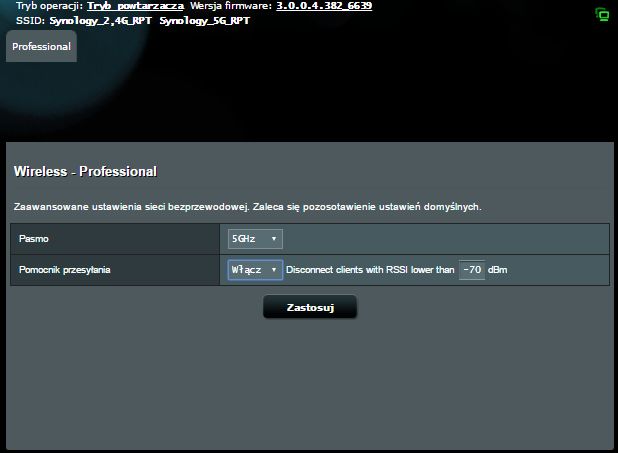
Task: Click the Disconnect clients with RSSI lower than text
Action: 370,270
